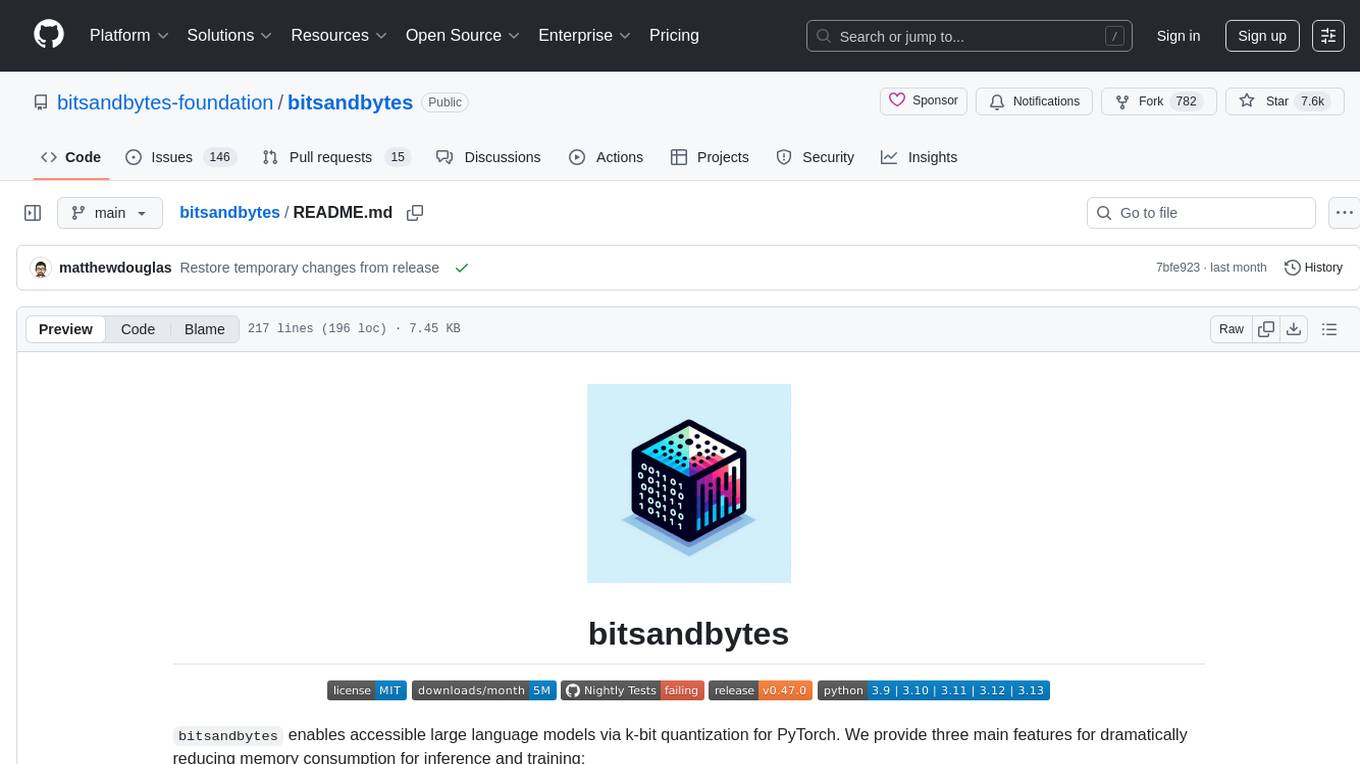The image size is (1360, 764).
Task: View the Raw file
Action: pyautogui.click(x=1231, y=329)
